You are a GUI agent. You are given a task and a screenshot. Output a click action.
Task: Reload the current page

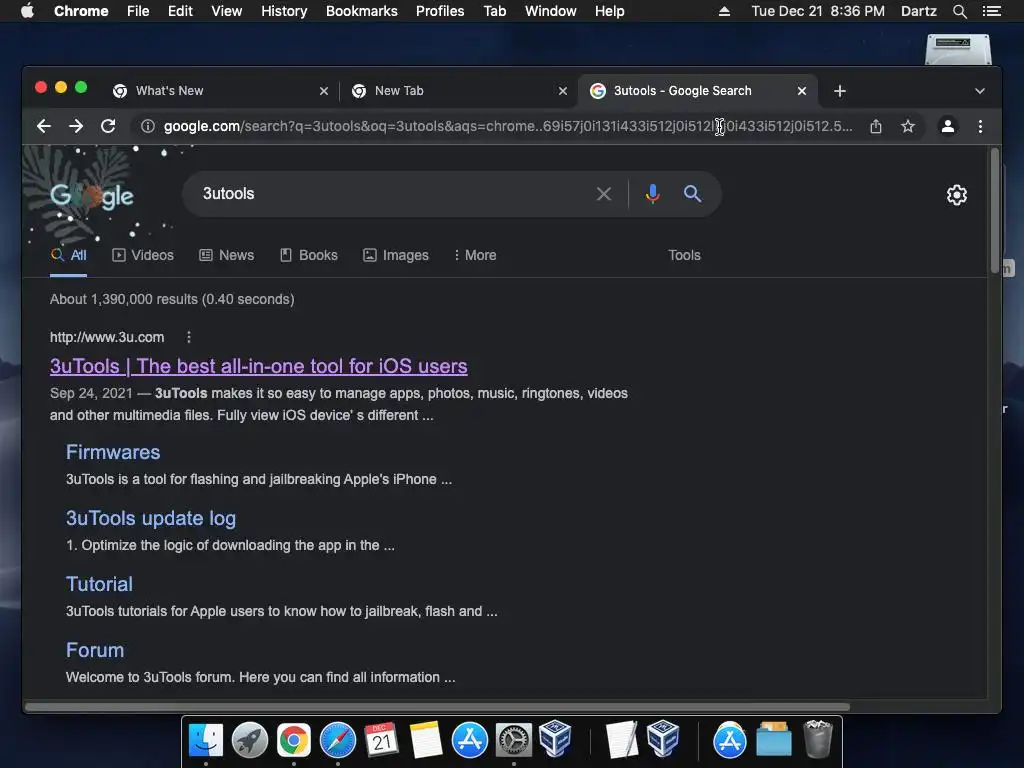[108, 126]
